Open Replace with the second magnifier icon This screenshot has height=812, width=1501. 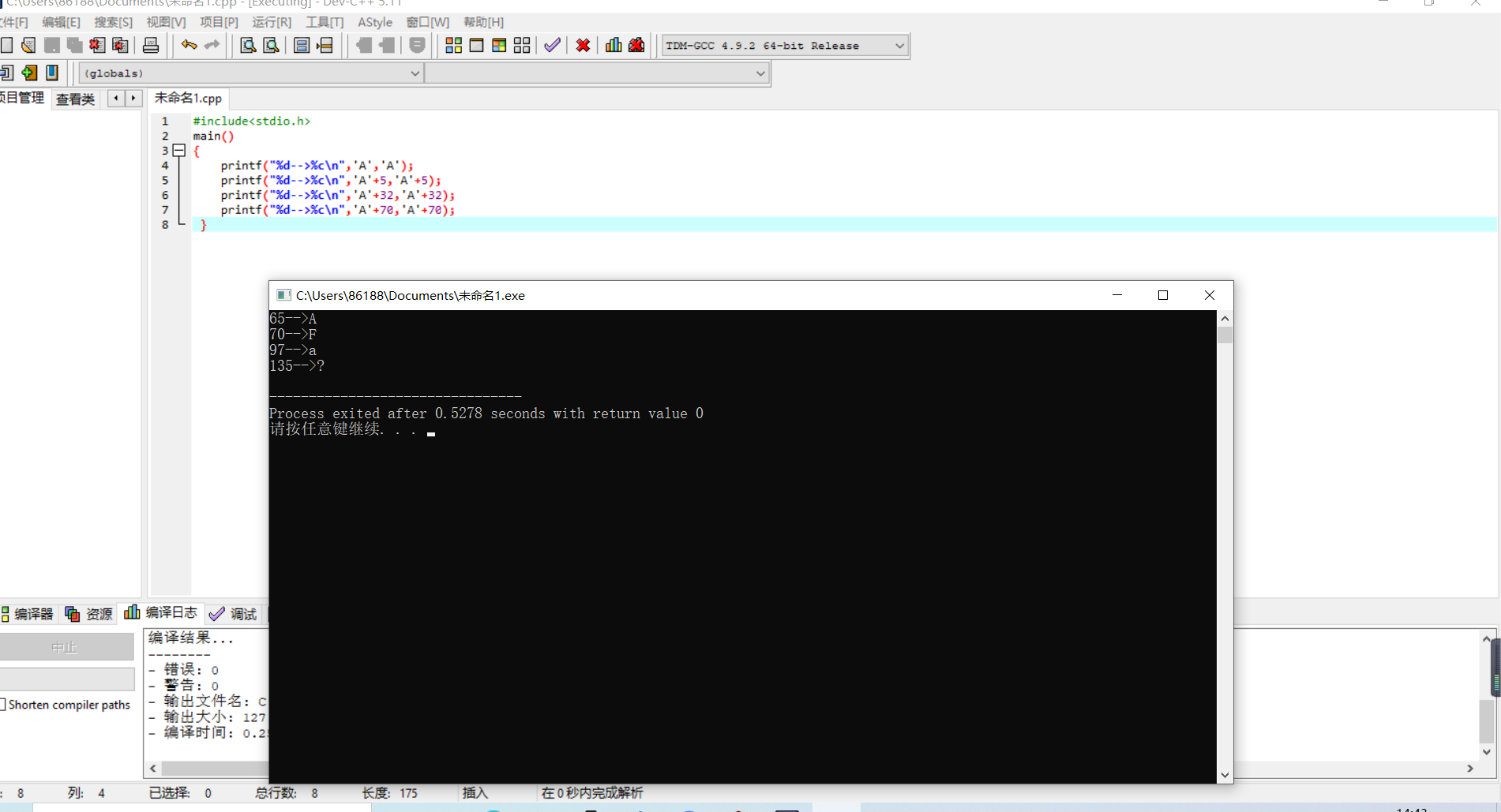tap(271, 45)
